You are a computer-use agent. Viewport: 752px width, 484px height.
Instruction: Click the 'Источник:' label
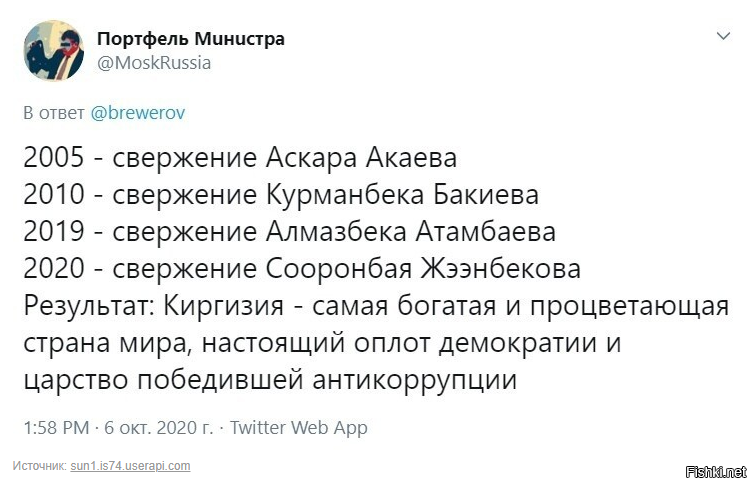(x=39, y=466)
